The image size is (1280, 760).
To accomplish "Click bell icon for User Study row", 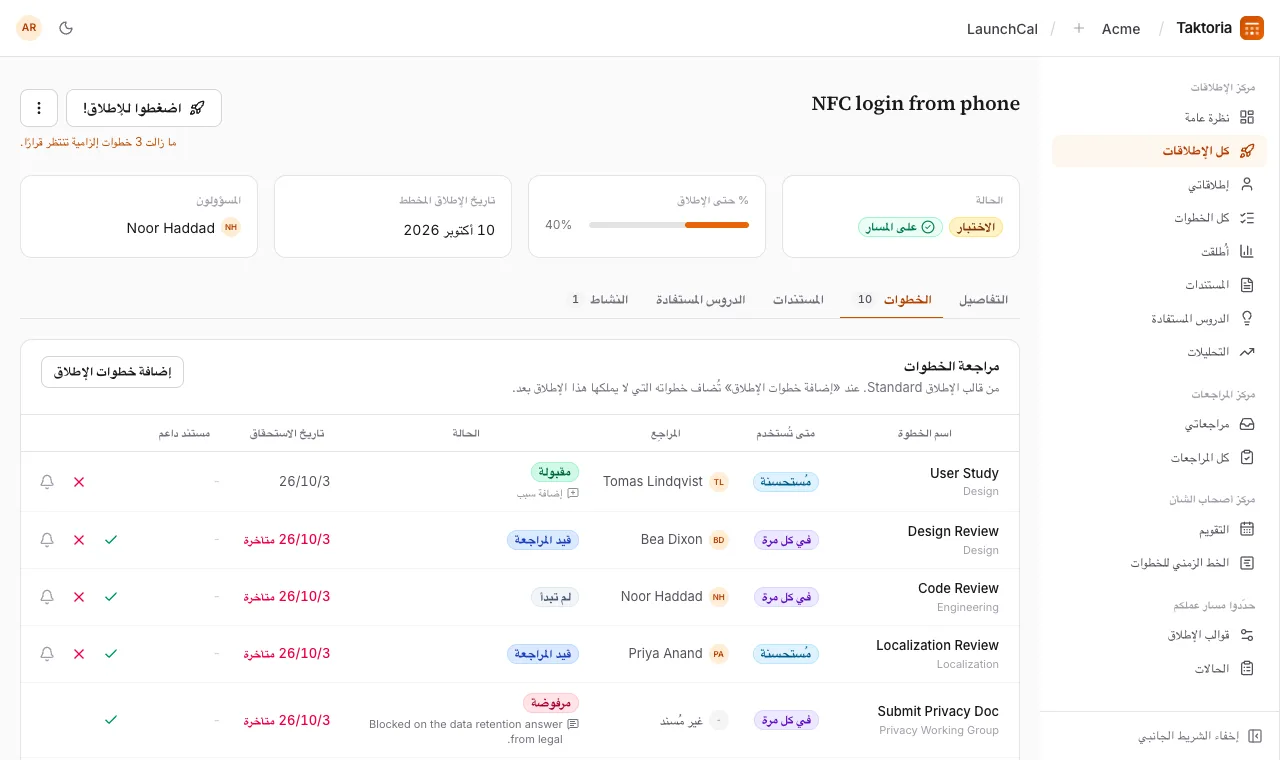I will click(x=47, y=482).
